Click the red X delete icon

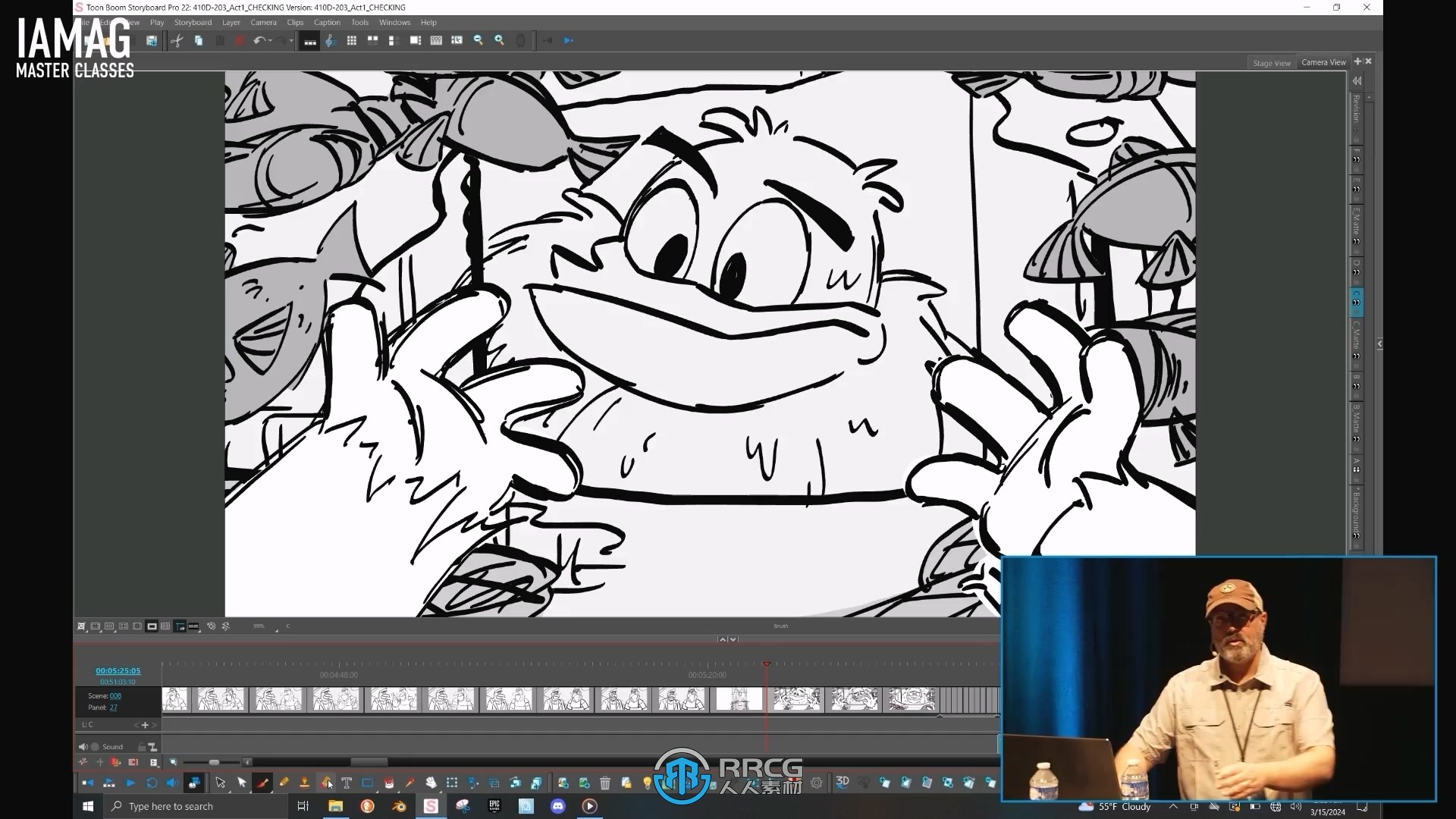[240, 41]
